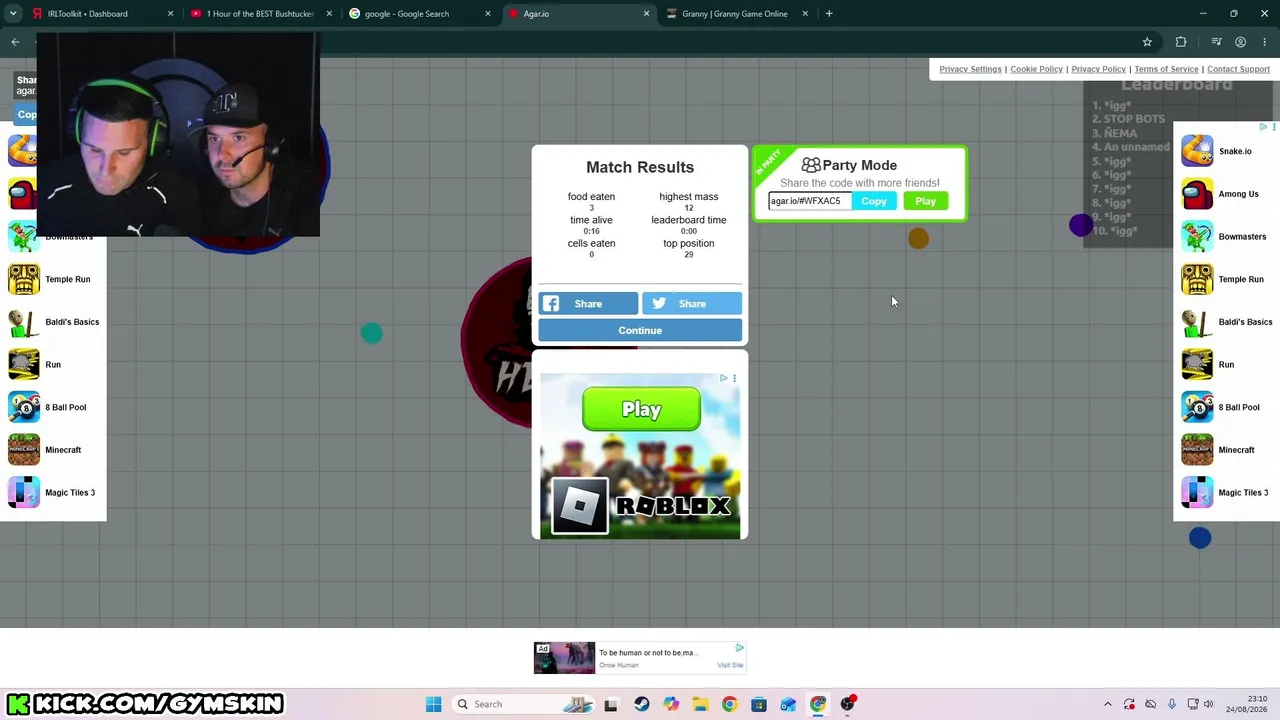Open the Magic Tiles 3 icon in right sidebar
This screenshot has height=720, width=1280.
click(x=1197, y=493)
